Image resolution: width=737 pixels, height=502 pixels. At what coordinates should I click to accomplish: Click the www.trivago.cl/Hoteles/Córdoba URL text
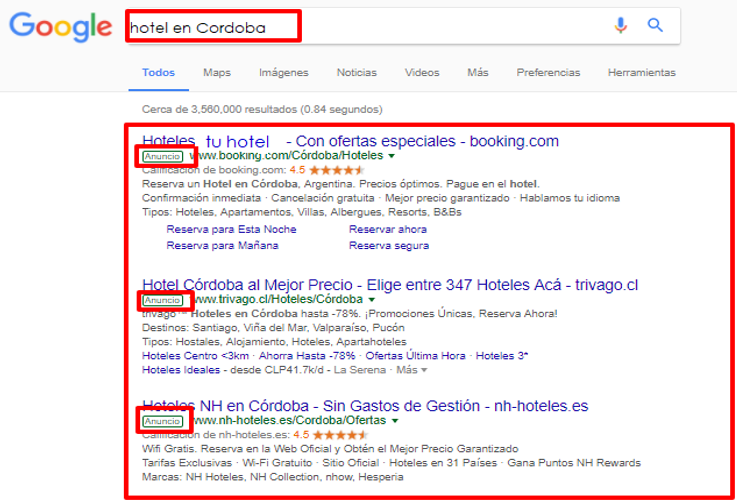tap(278, 299)
